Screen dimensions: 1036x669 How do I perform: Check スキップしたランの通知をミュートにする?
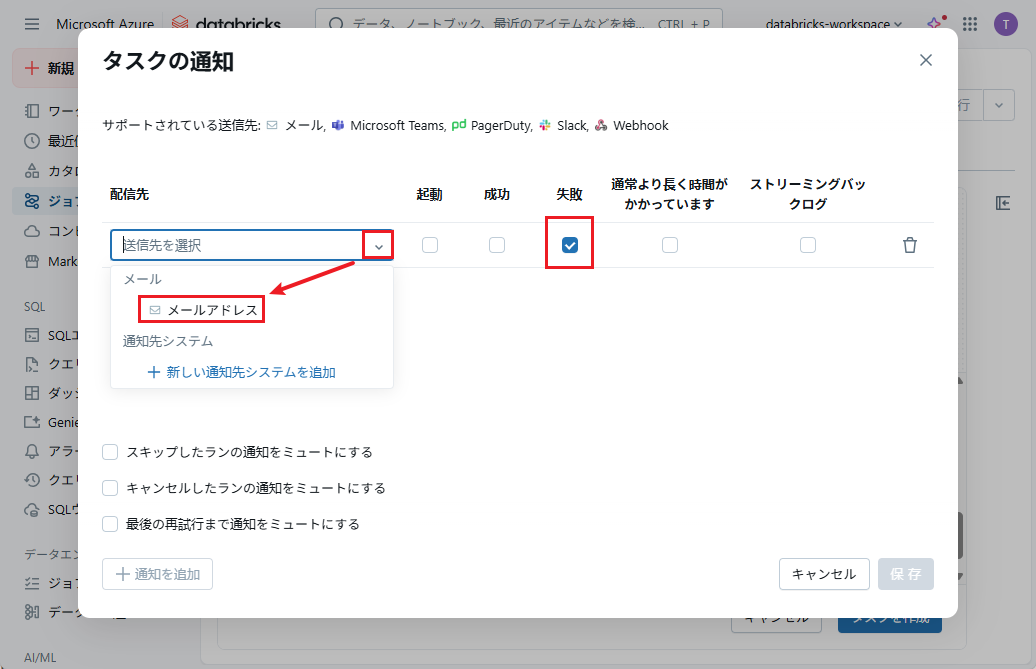(x=110, y=452)
